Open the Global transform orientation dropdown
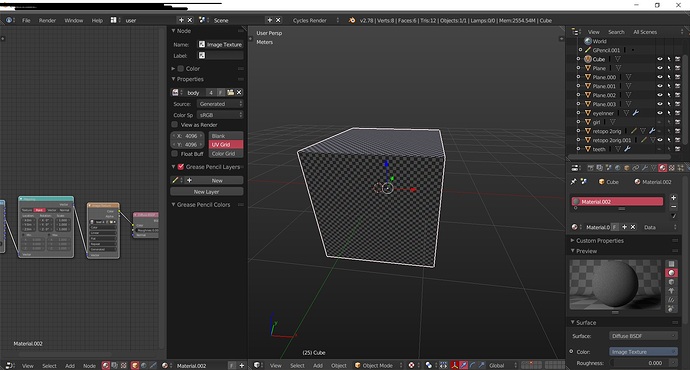 click(502, 366)
